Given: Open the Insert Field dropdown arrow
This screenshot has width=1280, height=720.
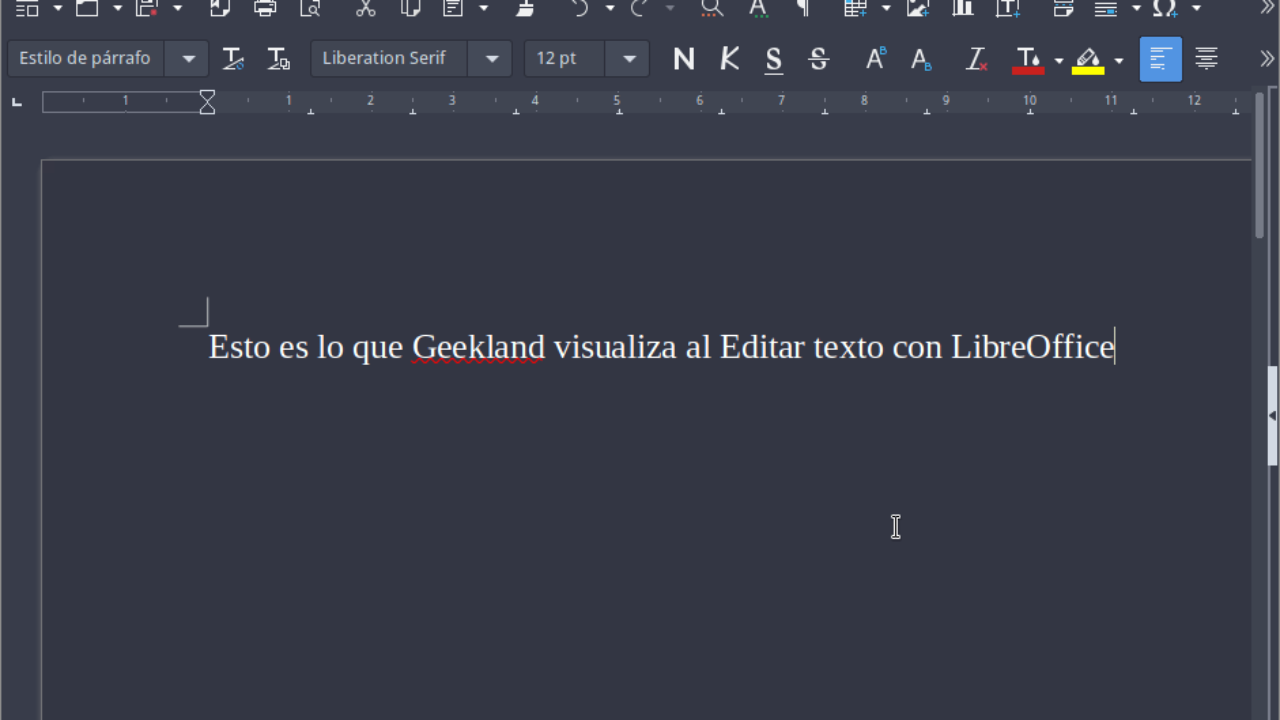Looking at the screenshot, I should click(1136, 8).
